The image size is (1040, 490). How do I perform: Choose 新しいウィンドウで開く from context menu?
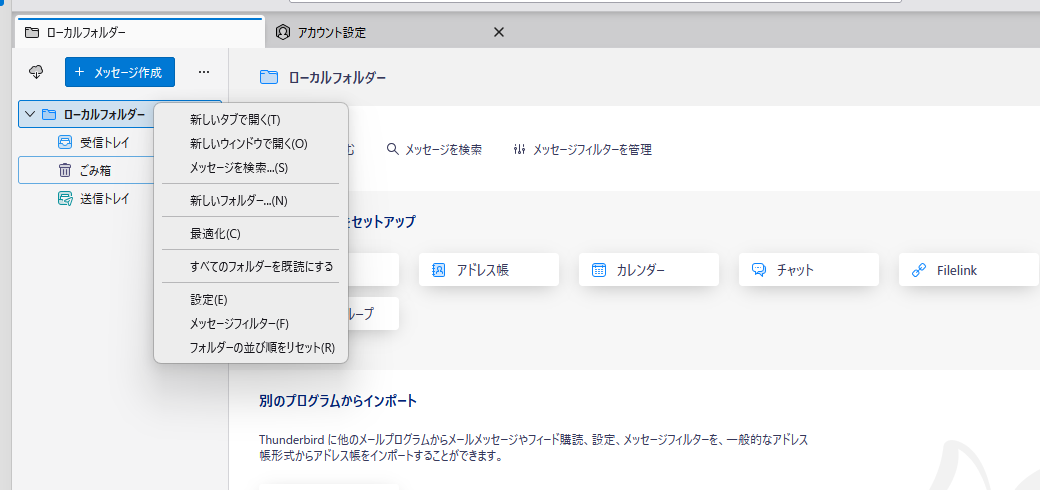[248, 143]
